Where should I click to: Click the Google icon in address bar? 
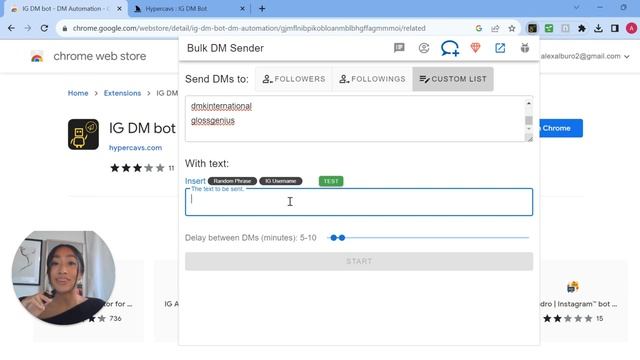tap(479, 28)
